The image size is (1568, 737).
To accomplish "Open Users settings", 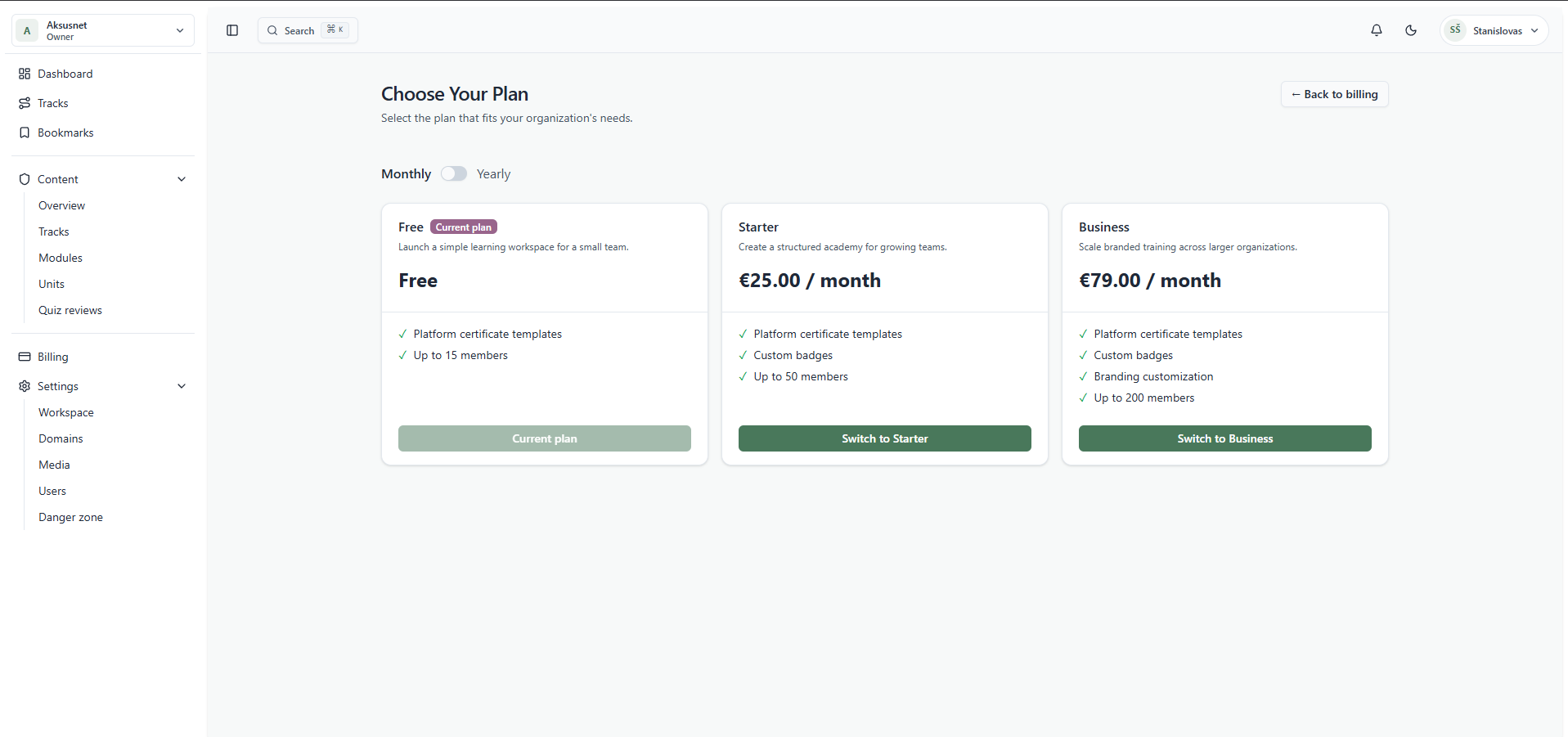I will pyautogui.click(x=52, y=491).
